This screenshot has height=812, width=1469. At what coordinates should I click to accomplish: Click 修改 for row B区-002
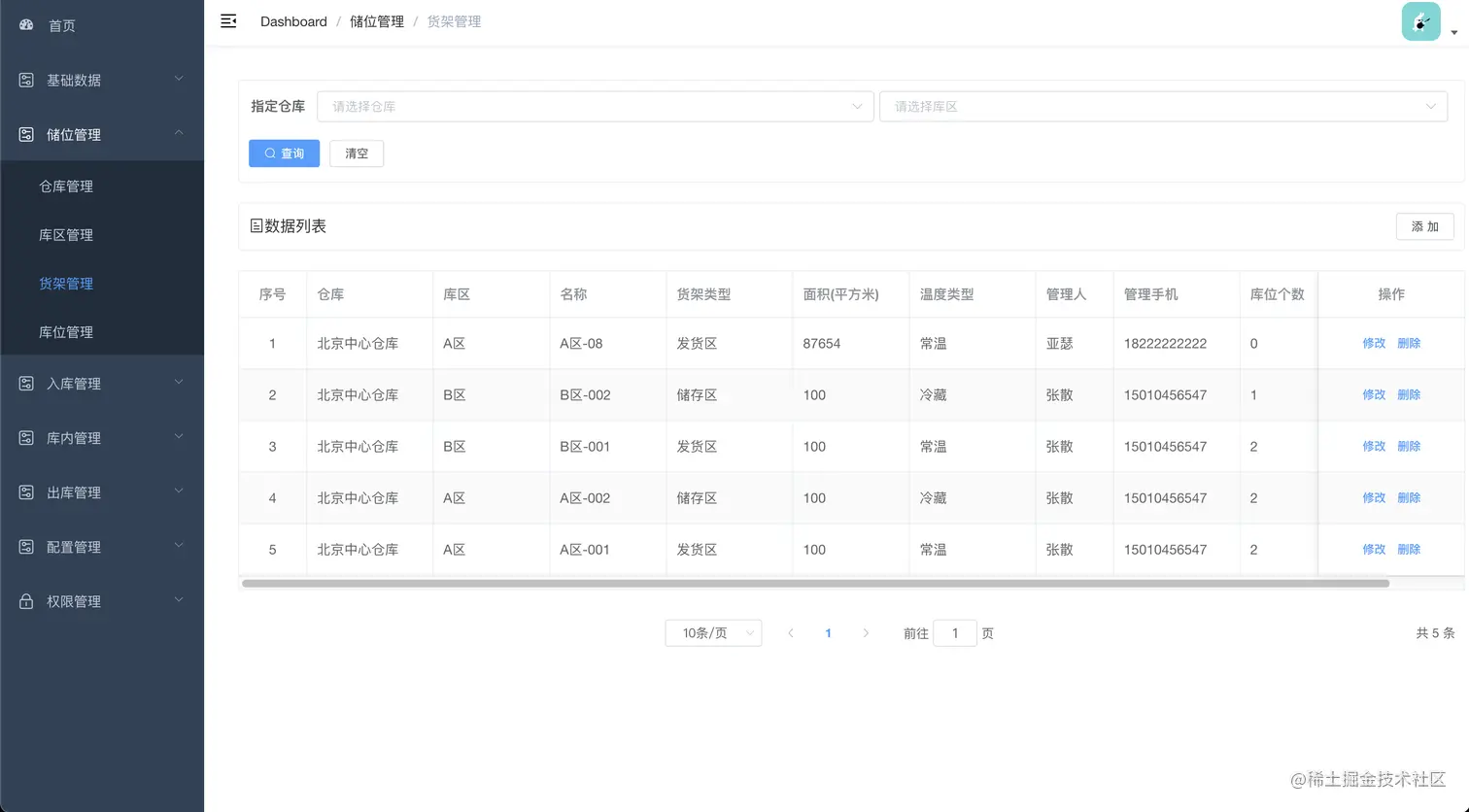pyautogui.click(x=1374, y=394)
